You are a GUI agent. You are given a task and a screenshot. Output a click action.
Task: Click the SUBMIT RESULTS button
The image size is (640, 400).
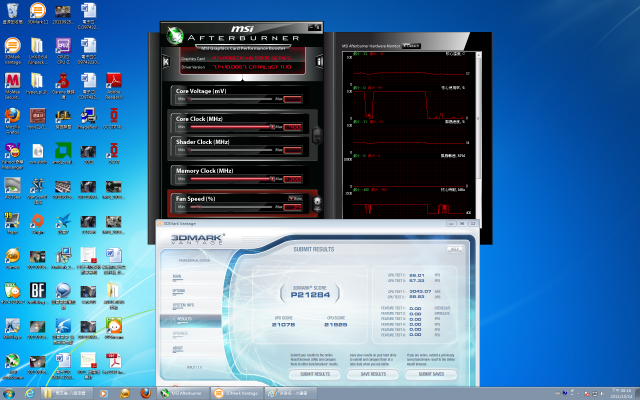click(x=315, y=374)
